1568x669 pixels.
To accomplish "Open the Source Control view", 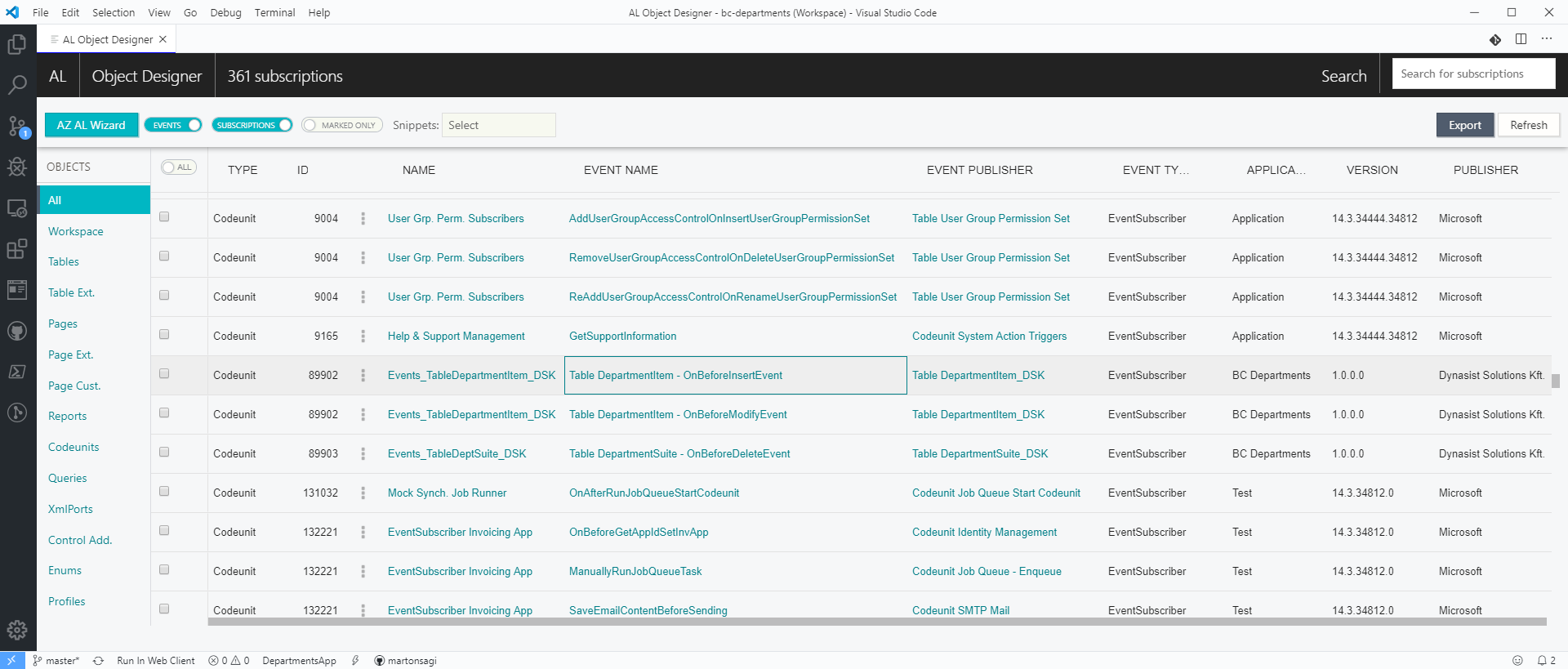I will [x=17, y=126].
